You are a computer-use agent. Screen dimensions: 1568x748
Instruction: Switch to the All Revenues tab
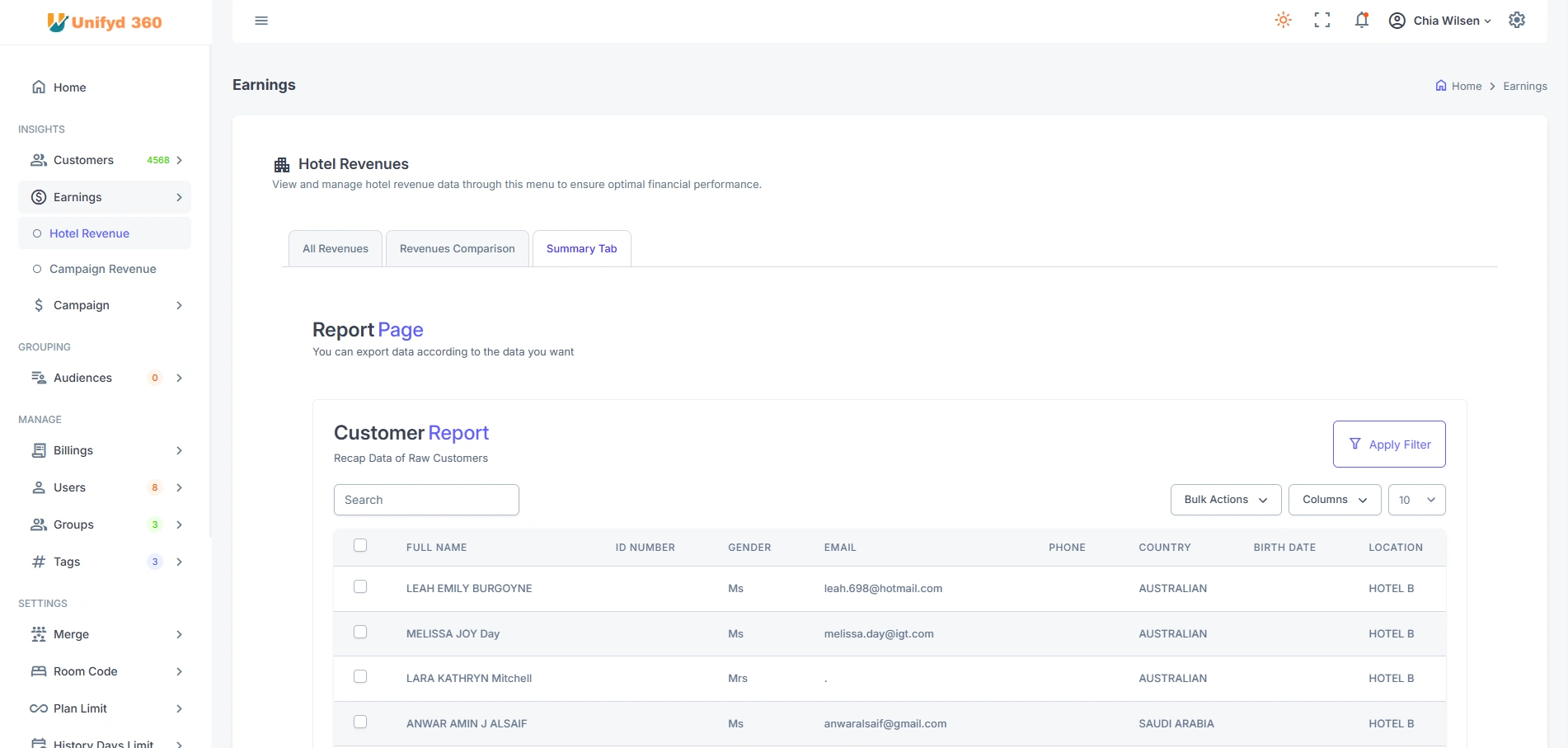pos(336,249)
